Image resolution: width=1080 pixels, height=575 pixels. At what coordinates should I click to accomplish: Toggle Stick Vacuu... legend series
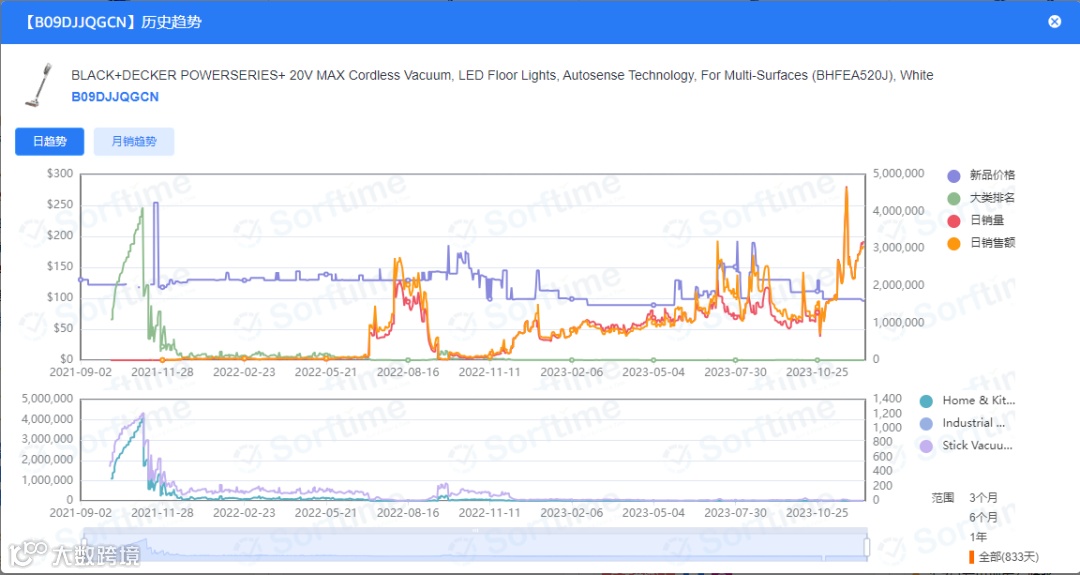[x=968, y=446]
